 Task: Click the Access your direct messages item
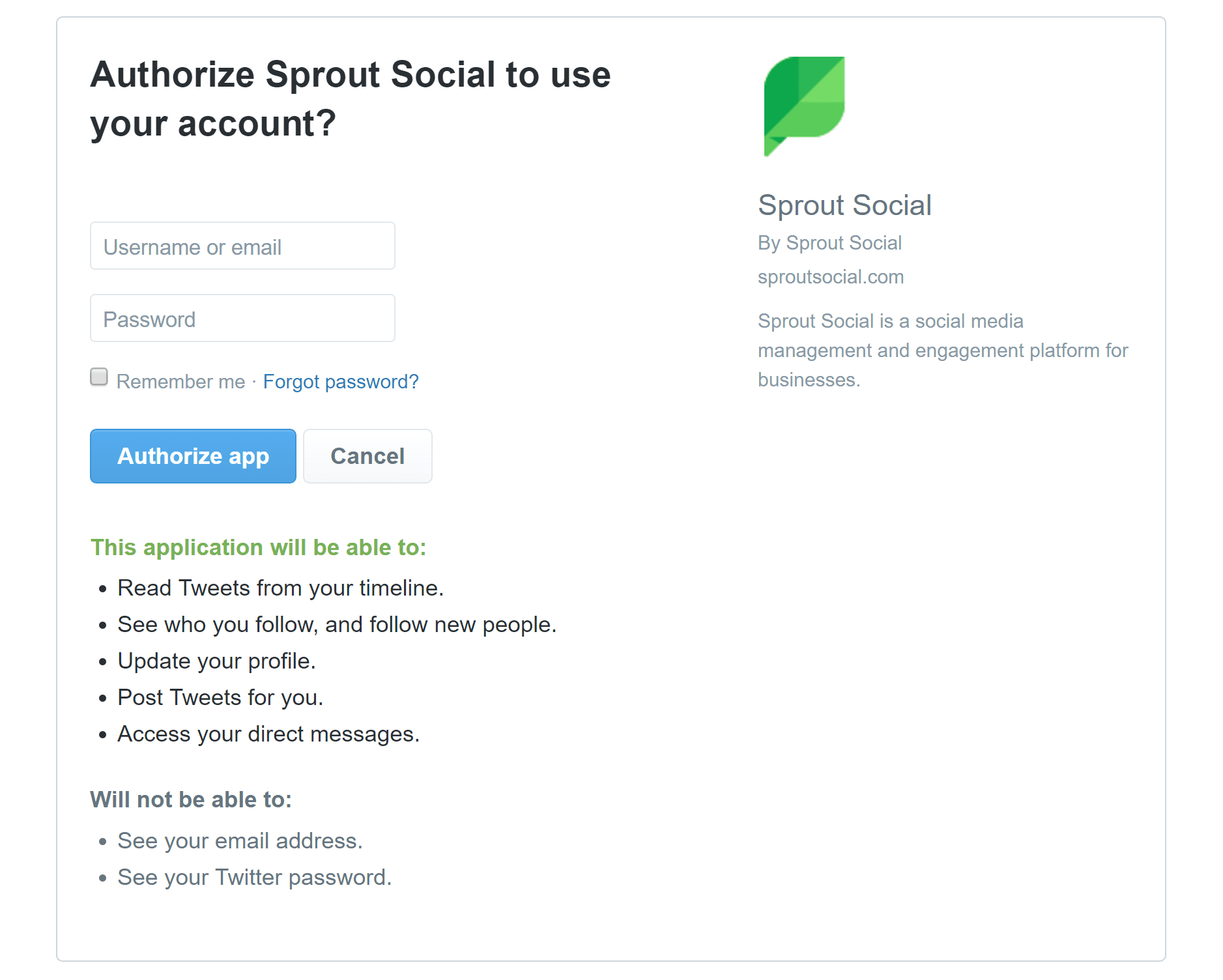click(268, 734)
